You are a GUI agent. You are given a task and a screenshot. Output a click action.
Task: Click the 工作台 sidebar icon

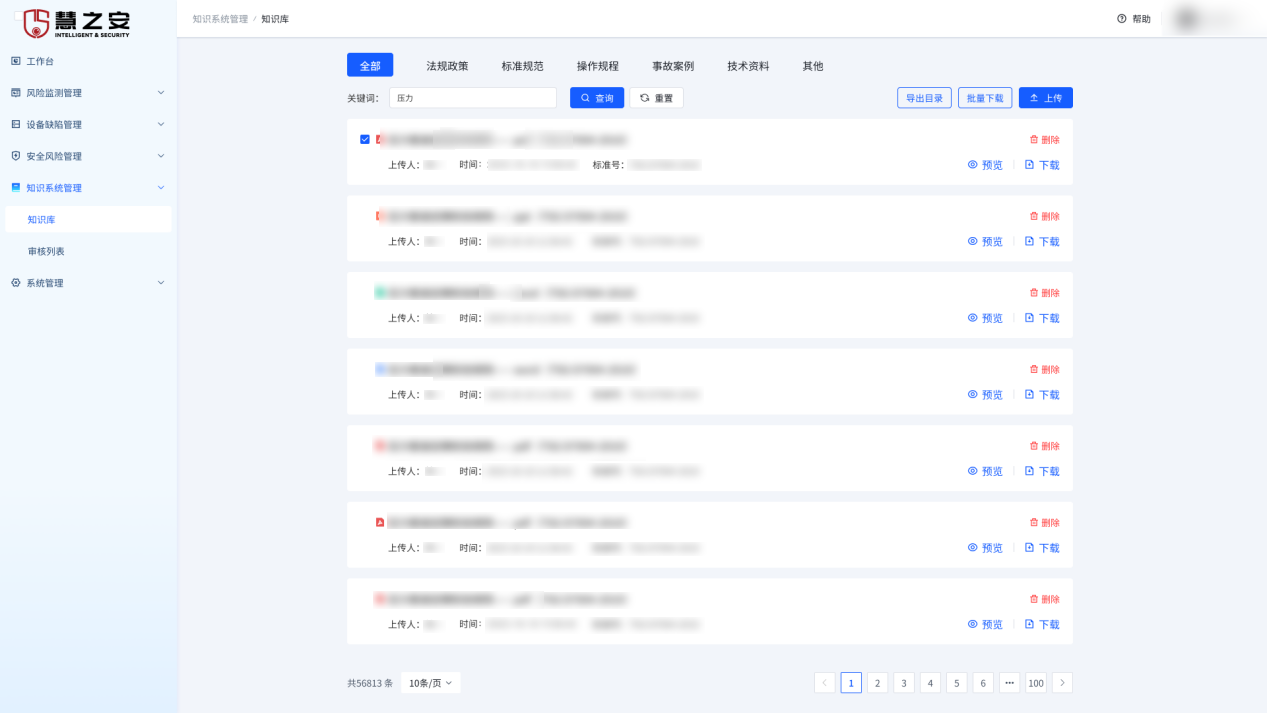[15, 61]
